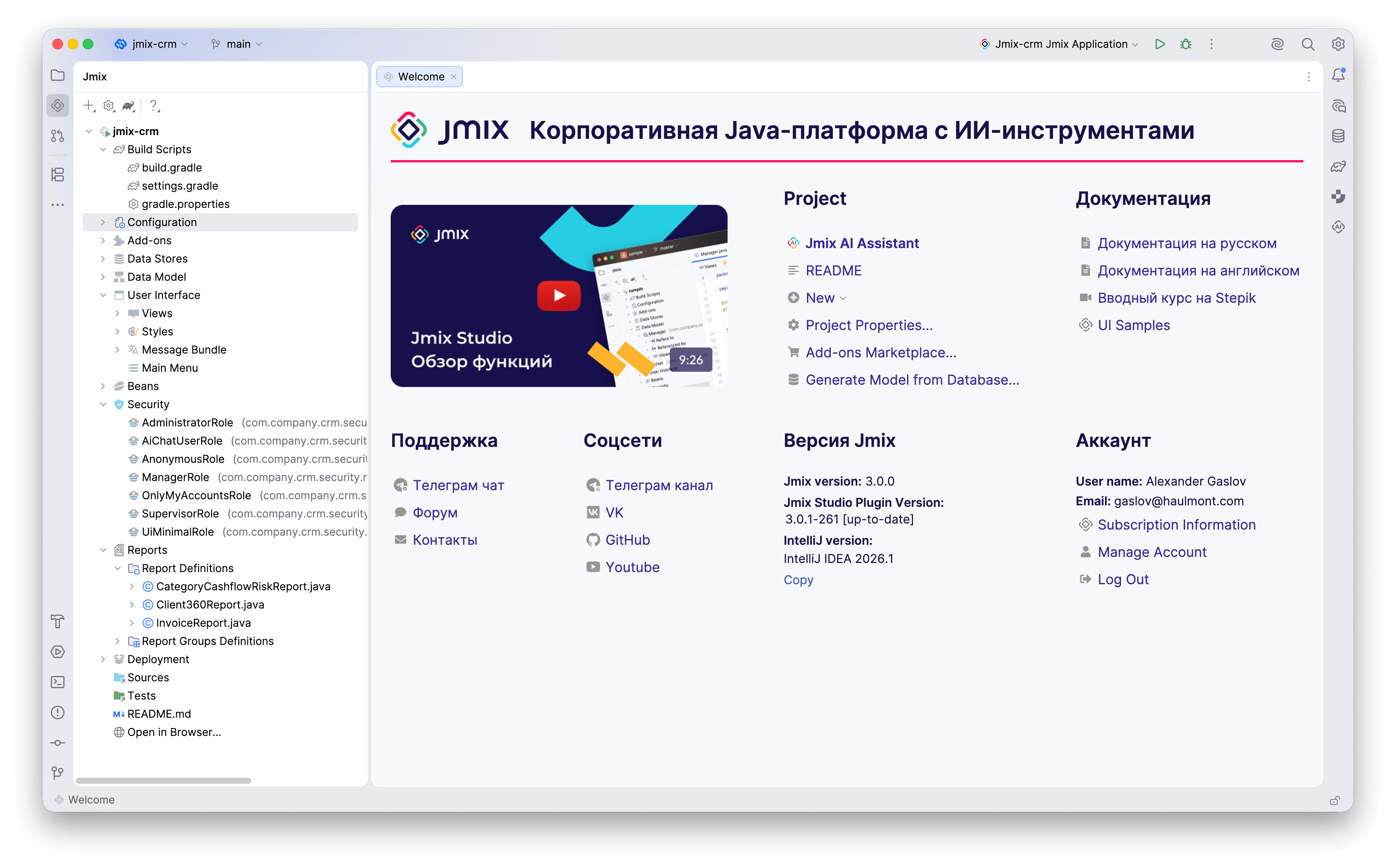1396x868 pixels.
Task: Expand the Configuration tree node
Action: pos(103,222)
